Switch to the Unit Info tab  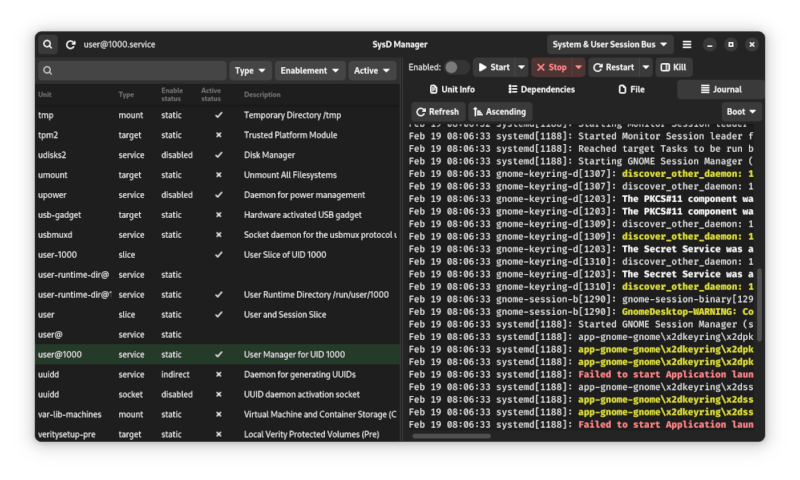tap(451, 90)
